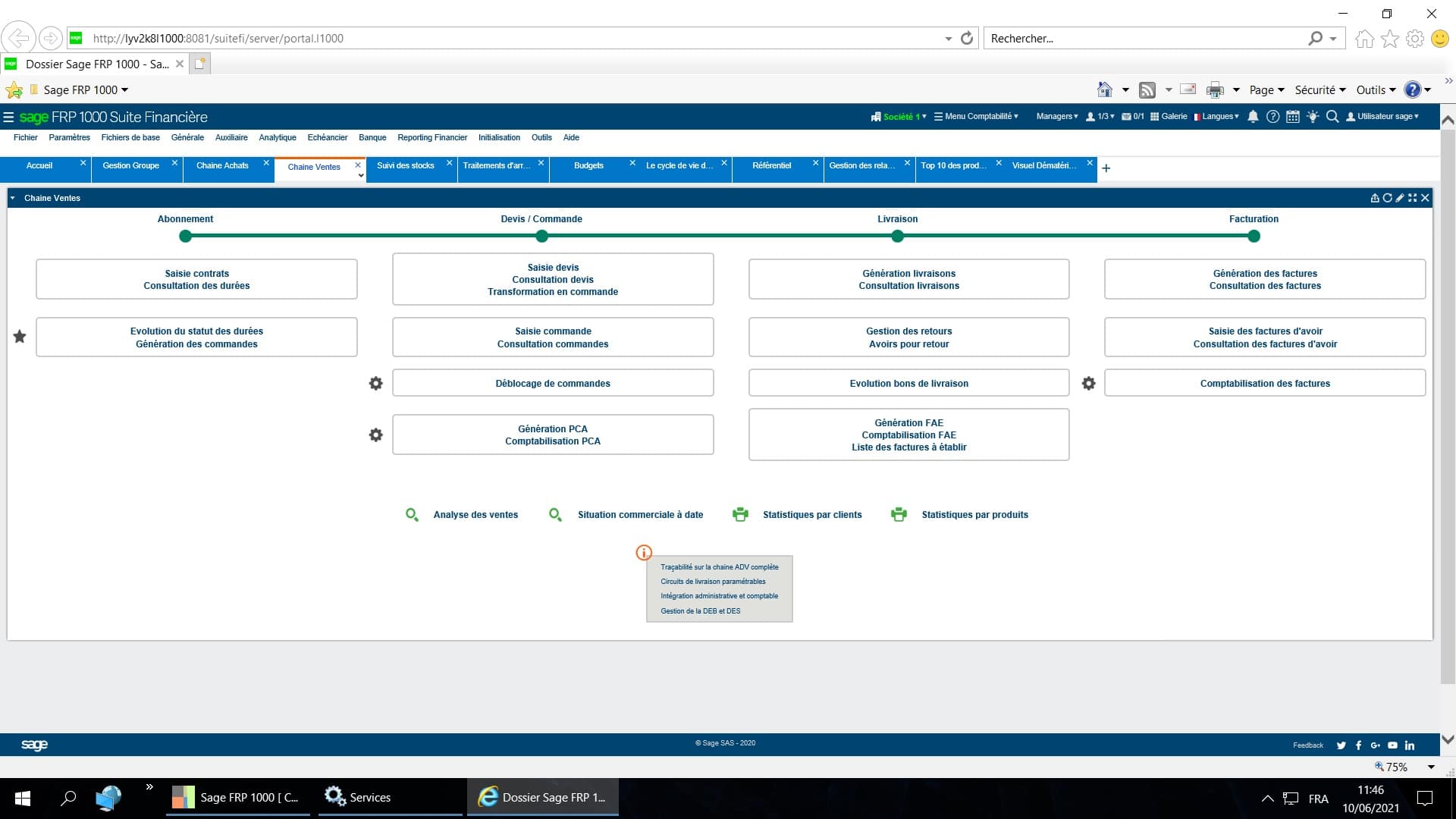Collapse the Chaine Ventes panel header arrow
1456x819 pixels.
click(x=13, y=198)
